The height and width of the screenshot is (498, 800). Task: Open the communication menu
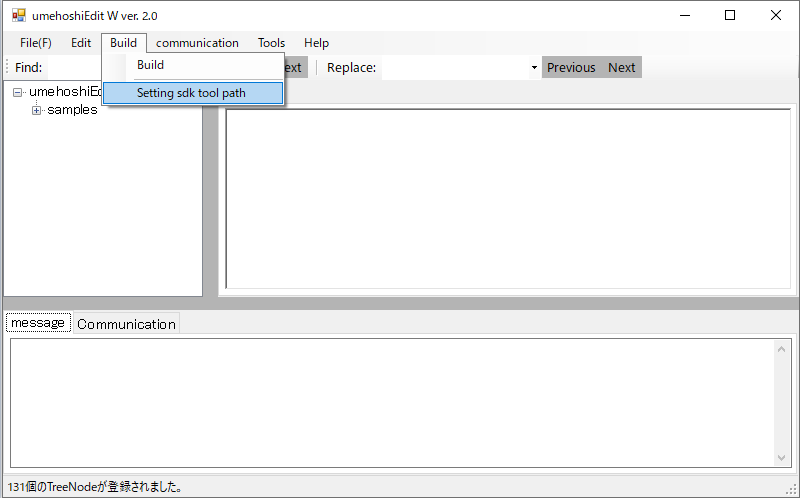pyautogui.click(x=197, y=43)
